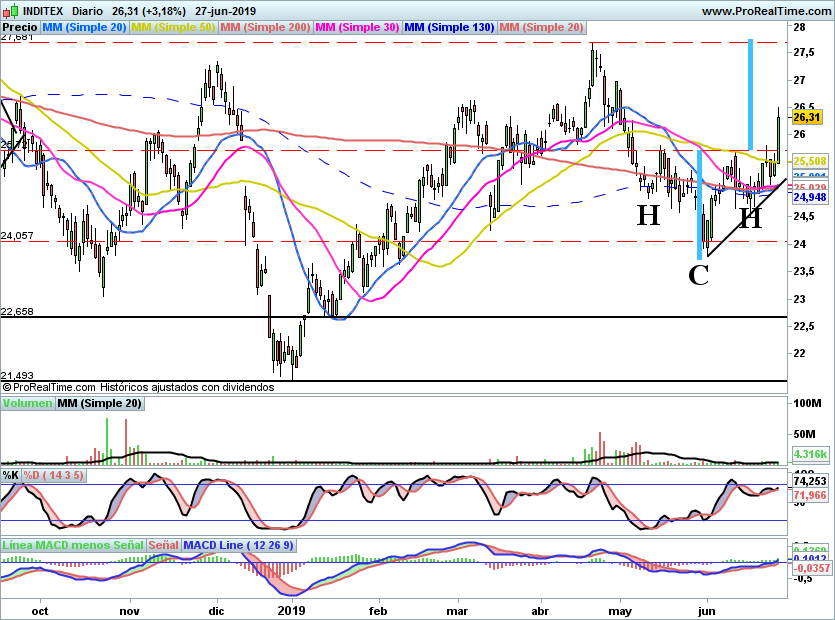835x620 pixels.
Task: Click the candlestick chart icon beside INDITEX
Action: 10,10
